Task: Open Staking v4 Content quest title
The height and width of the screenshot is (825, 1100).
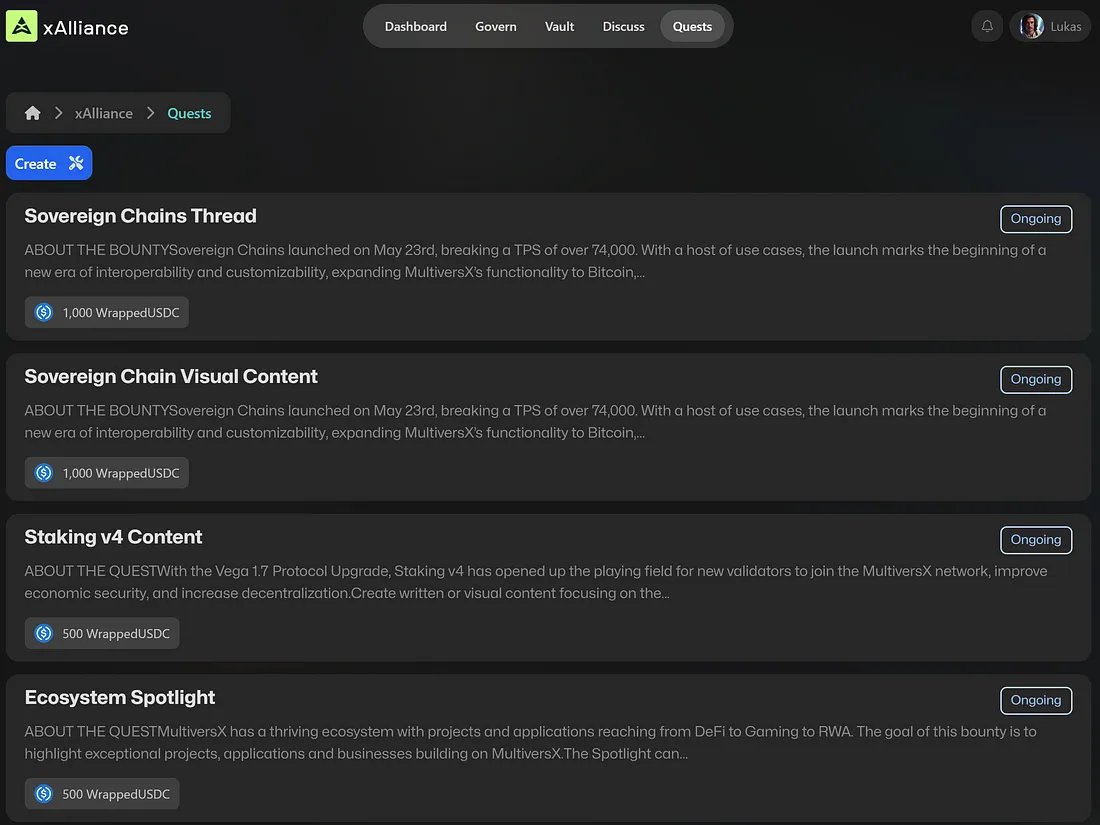Action: coord(114,537)
